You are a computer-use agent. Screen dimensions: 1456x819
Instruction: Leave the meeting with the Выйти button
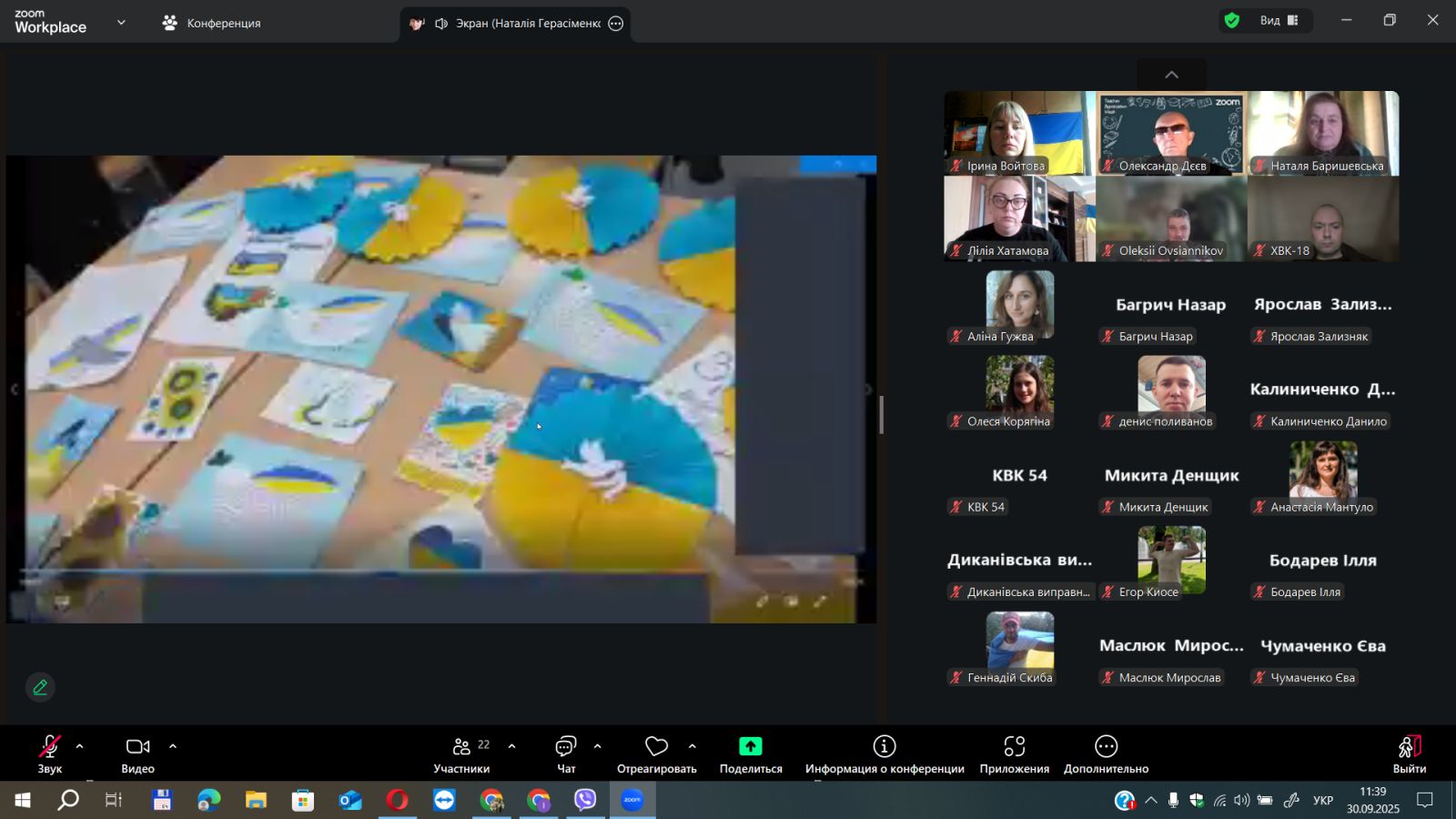[x=1409, y=753]
